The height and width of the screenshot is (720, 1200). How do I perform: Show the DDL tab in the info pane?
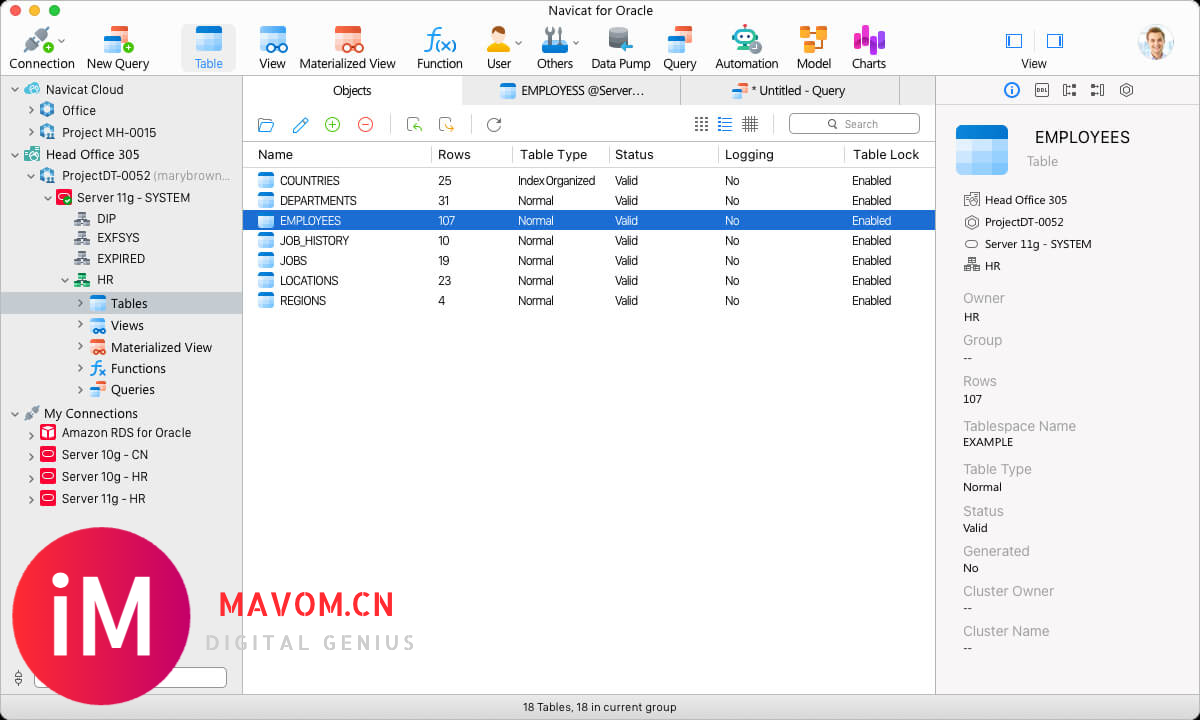tap(1041, 90)
